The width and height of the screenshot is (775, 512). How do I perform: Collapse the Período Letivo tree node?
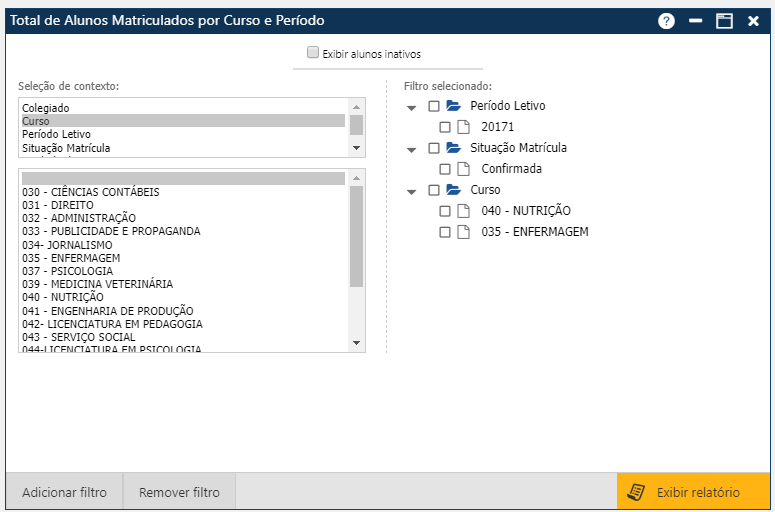[x=411, y=108]
